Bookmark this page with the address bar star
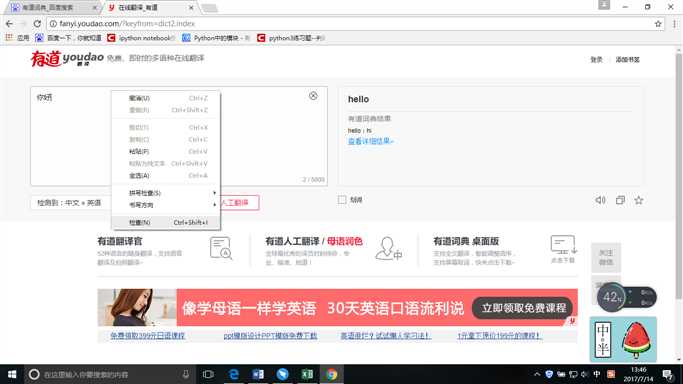This screenshot has width=683, height=384. click(x=658, y=24)
